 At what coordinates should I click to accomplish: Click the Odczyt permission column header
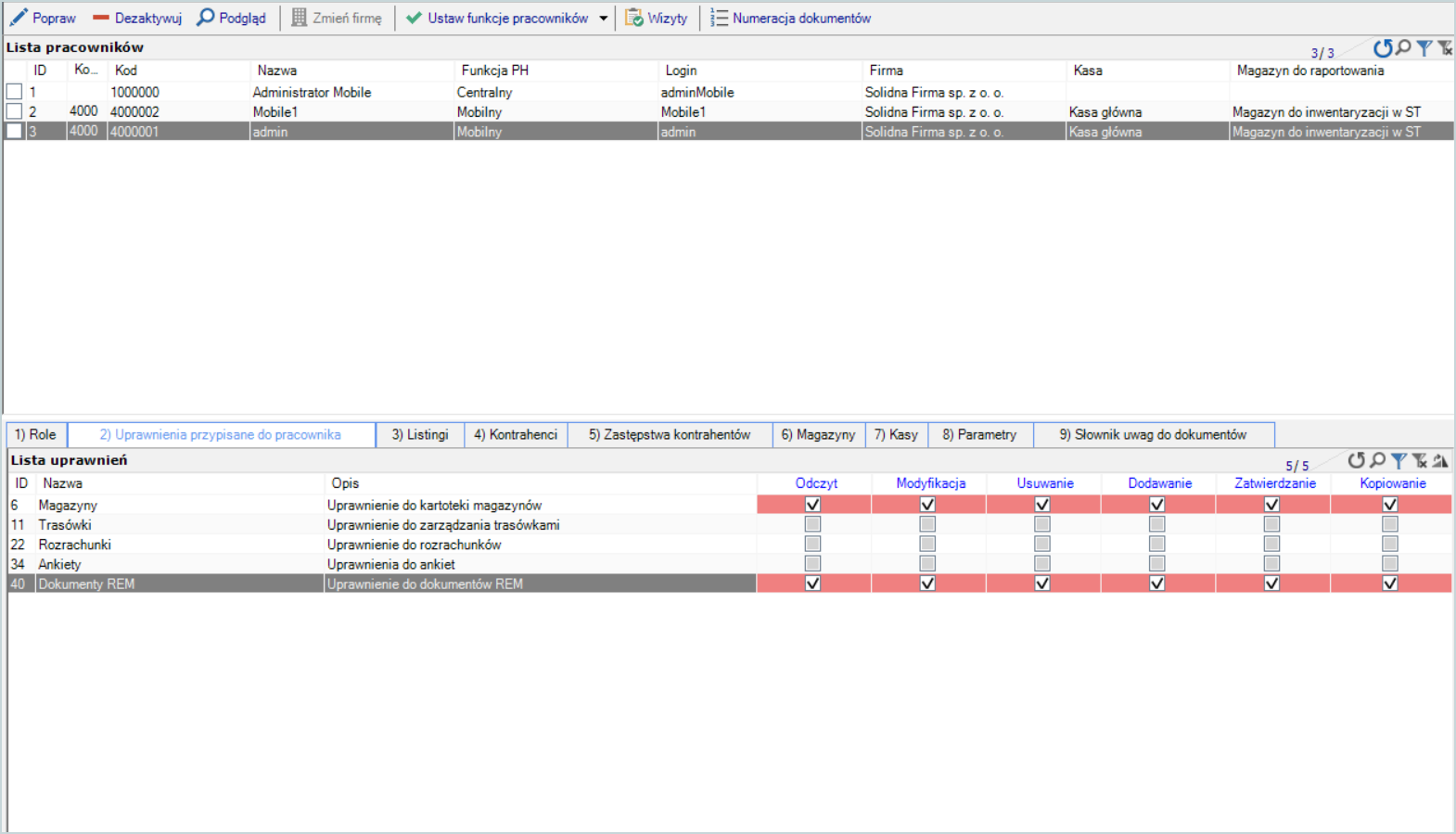pos(816,483)
